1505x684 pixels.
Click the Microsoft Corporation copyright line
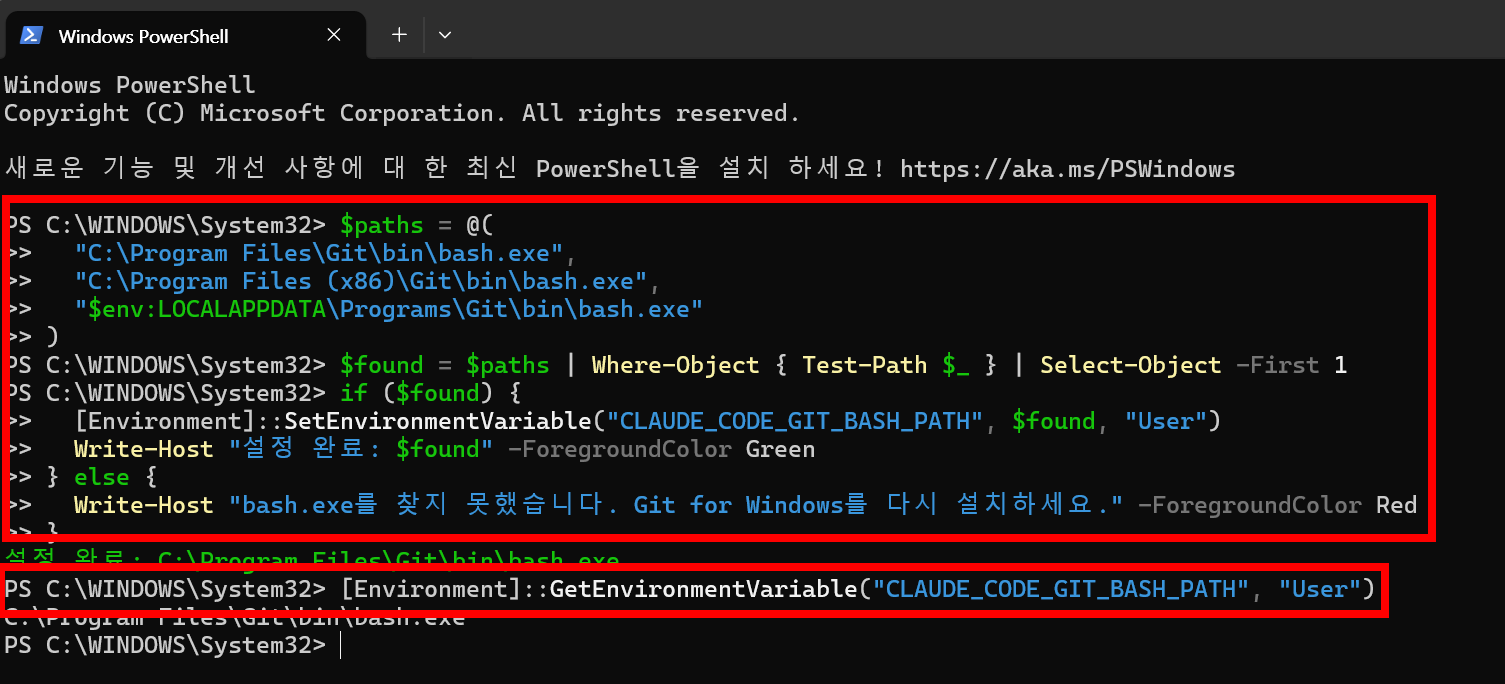[x=402, y=113]
